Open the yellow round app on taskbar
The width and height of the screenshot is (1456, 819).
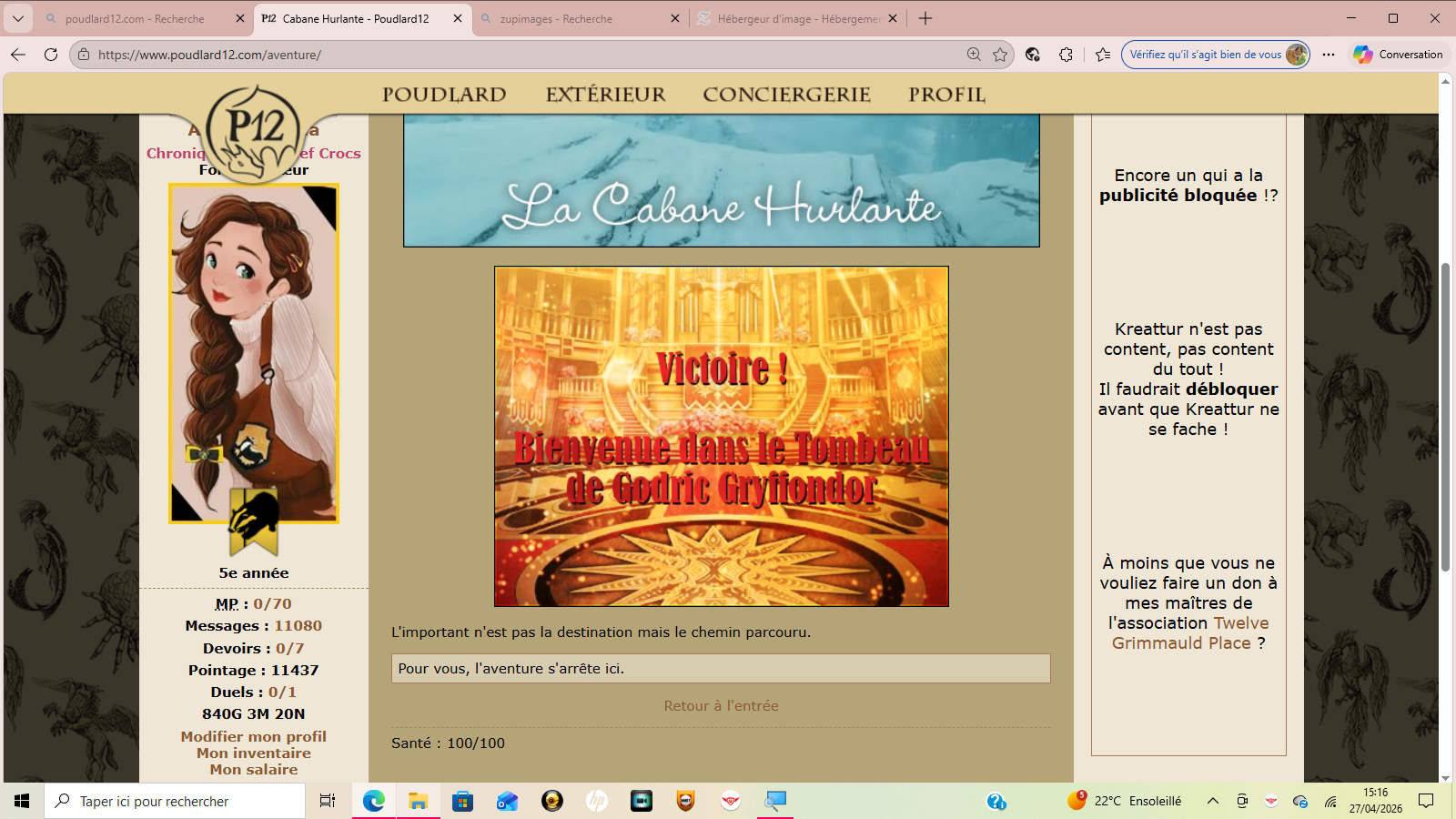(x=552, y=801)
